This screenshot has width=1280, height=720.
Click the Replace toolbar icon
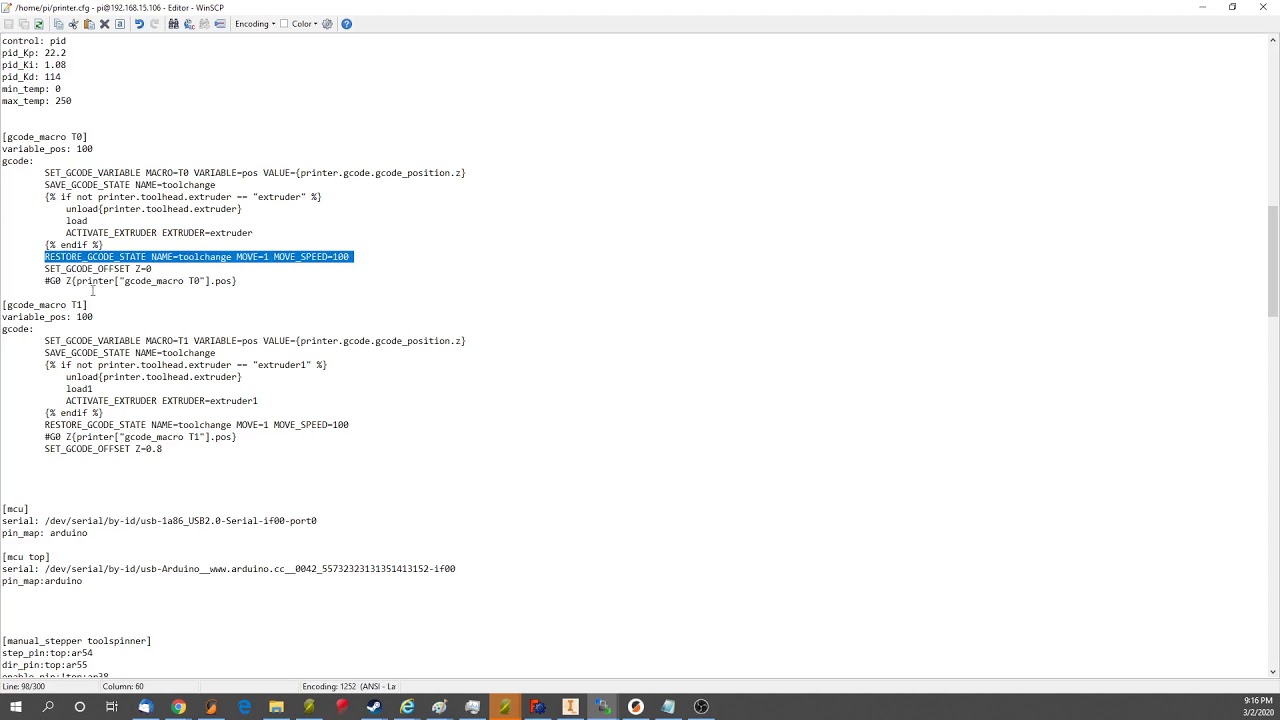click(189, 24)
